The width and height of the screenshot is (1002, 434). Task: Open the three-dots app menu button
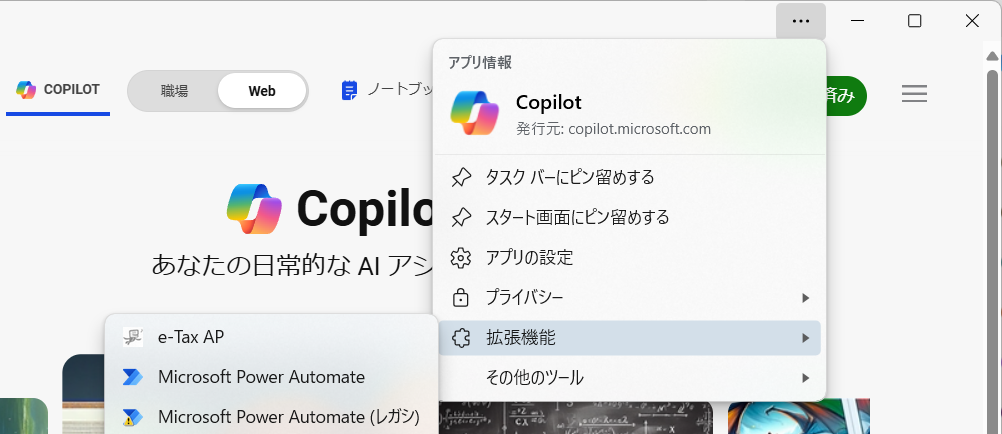click(801, 21)
